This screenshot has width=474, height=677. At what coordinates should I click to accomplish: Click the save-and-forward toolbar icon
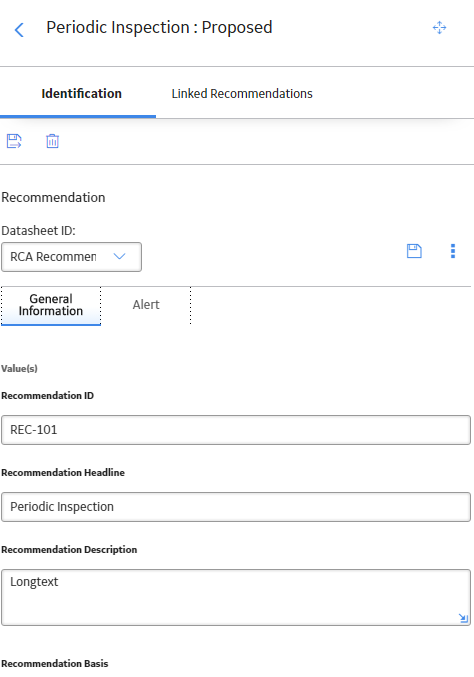tap(14, 141)
